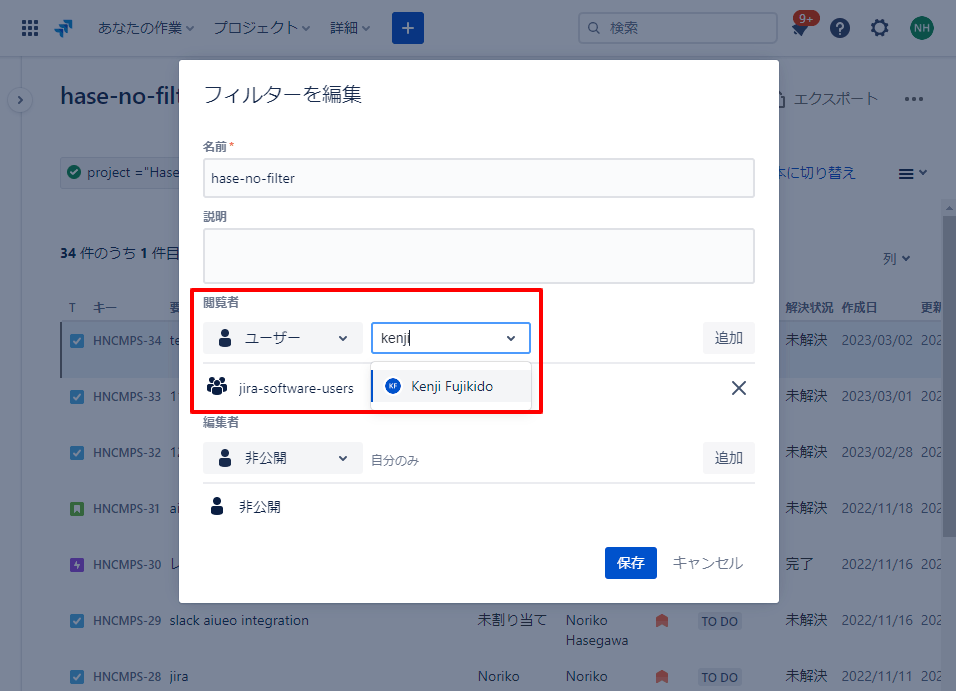Click the 名前 field hase-no-filter
The width and height of the screenshot is (956, 691).
(479, 178)
